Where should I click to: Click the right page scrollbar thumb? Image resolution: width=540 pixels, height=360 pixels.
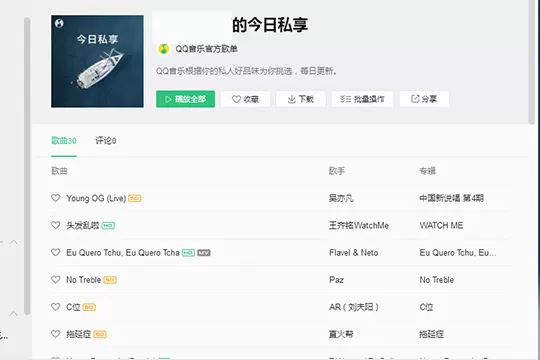pos(532,61)
